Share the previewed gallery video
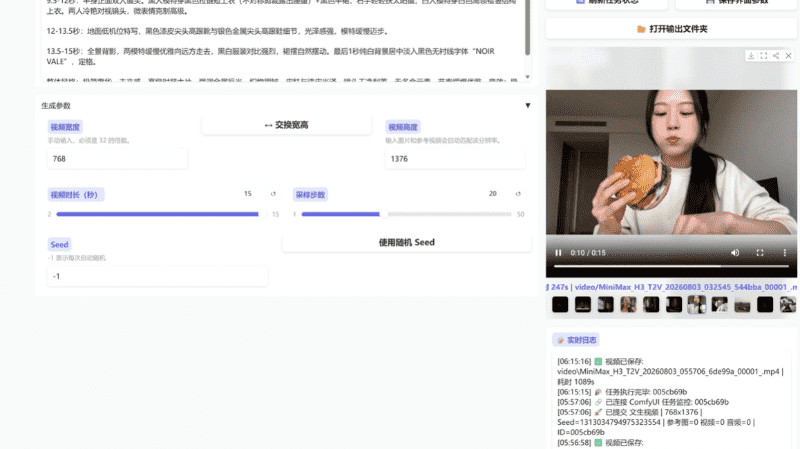 pos(776,56)
